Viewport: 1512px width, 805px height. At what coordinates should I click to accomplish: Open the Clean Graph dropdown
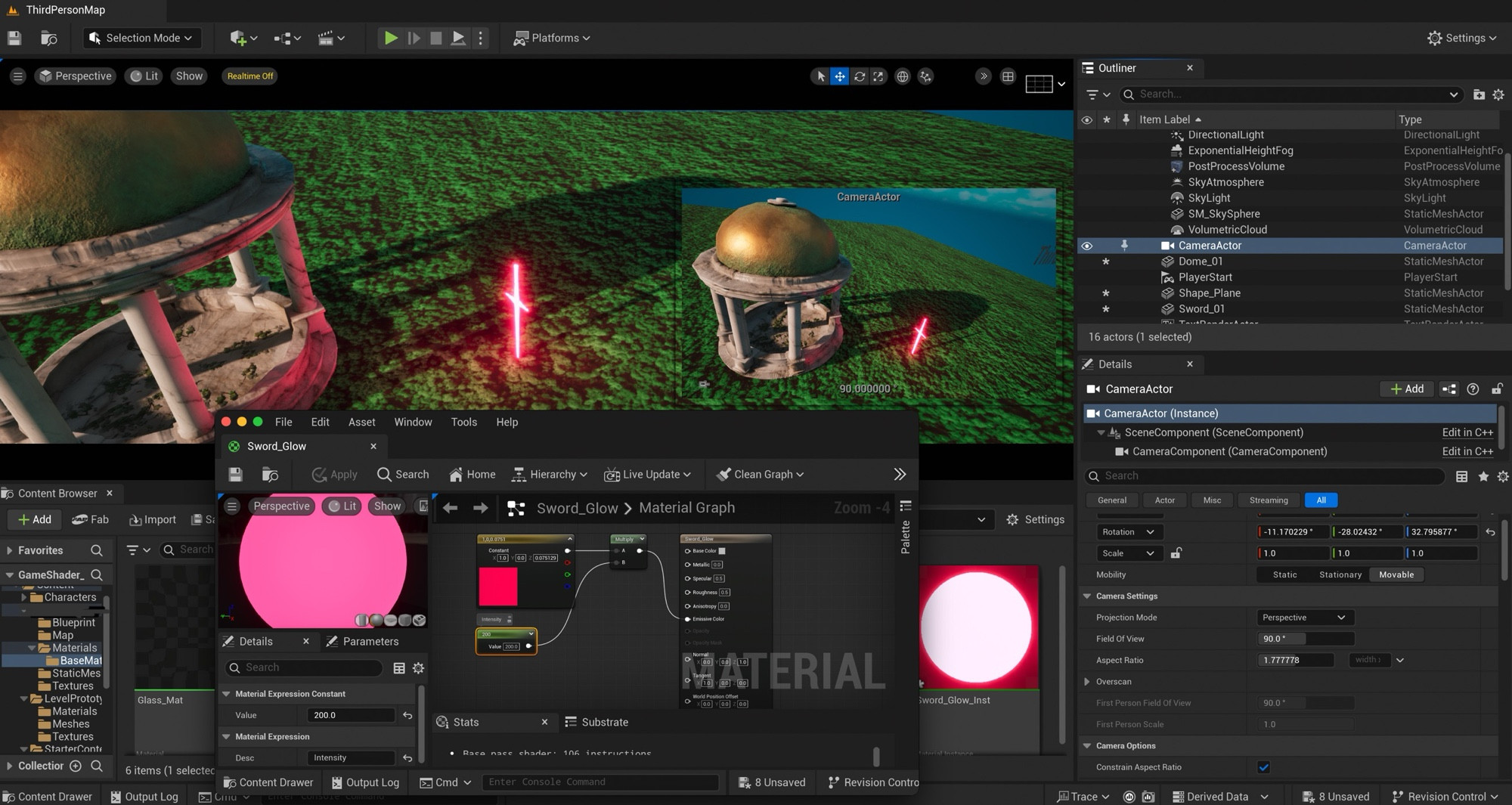pos(761,474)
